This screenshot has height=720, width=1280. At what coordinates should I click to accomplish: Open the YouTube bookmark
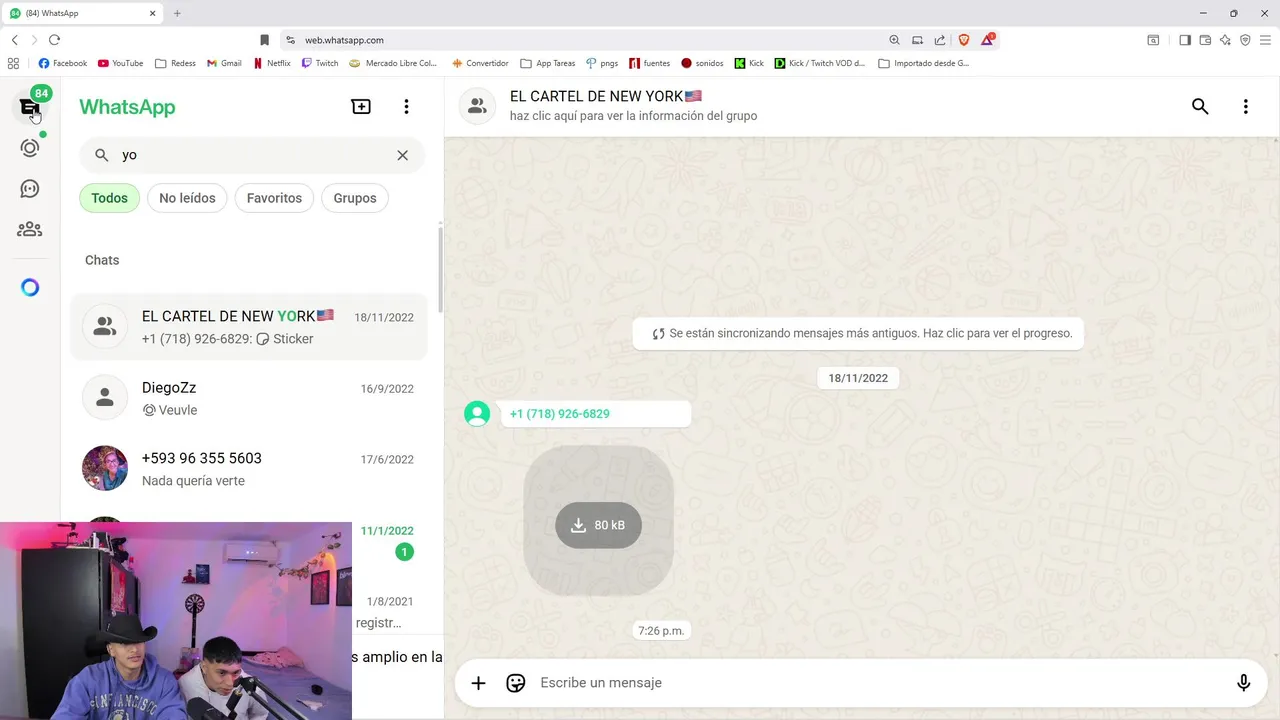coord(121,63)
